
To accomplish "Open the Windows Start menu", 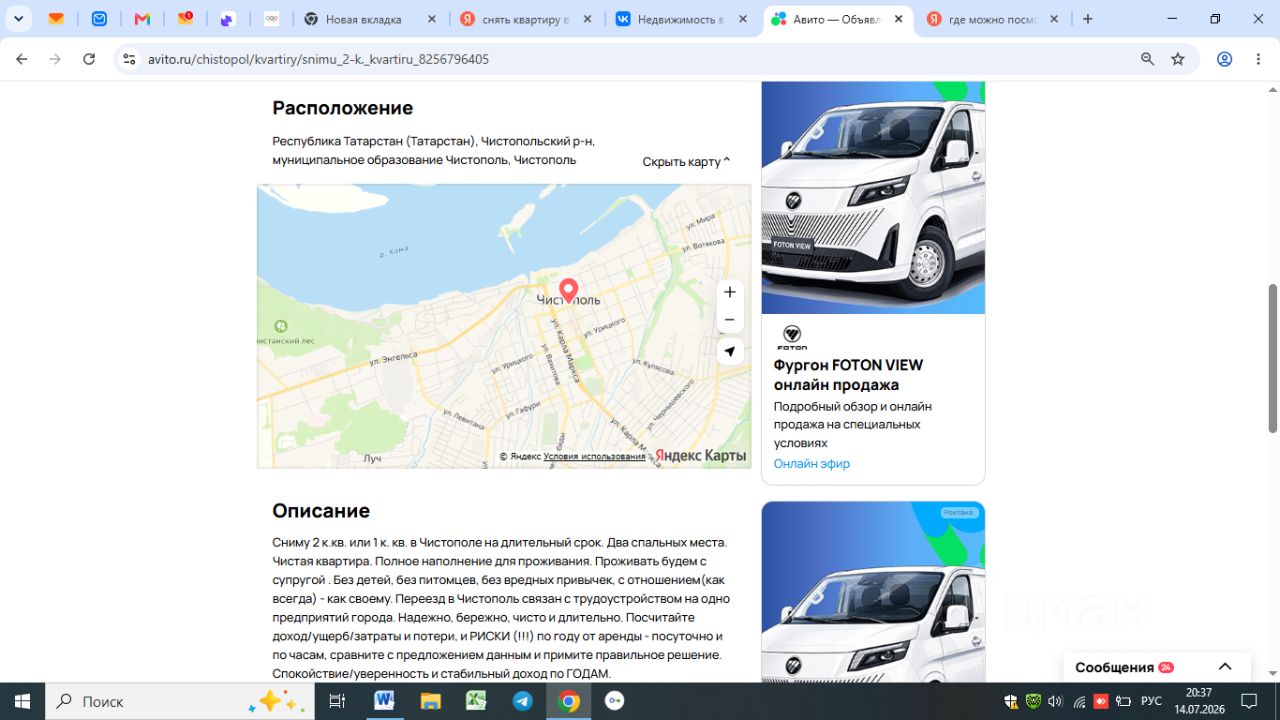I will 22,701.
